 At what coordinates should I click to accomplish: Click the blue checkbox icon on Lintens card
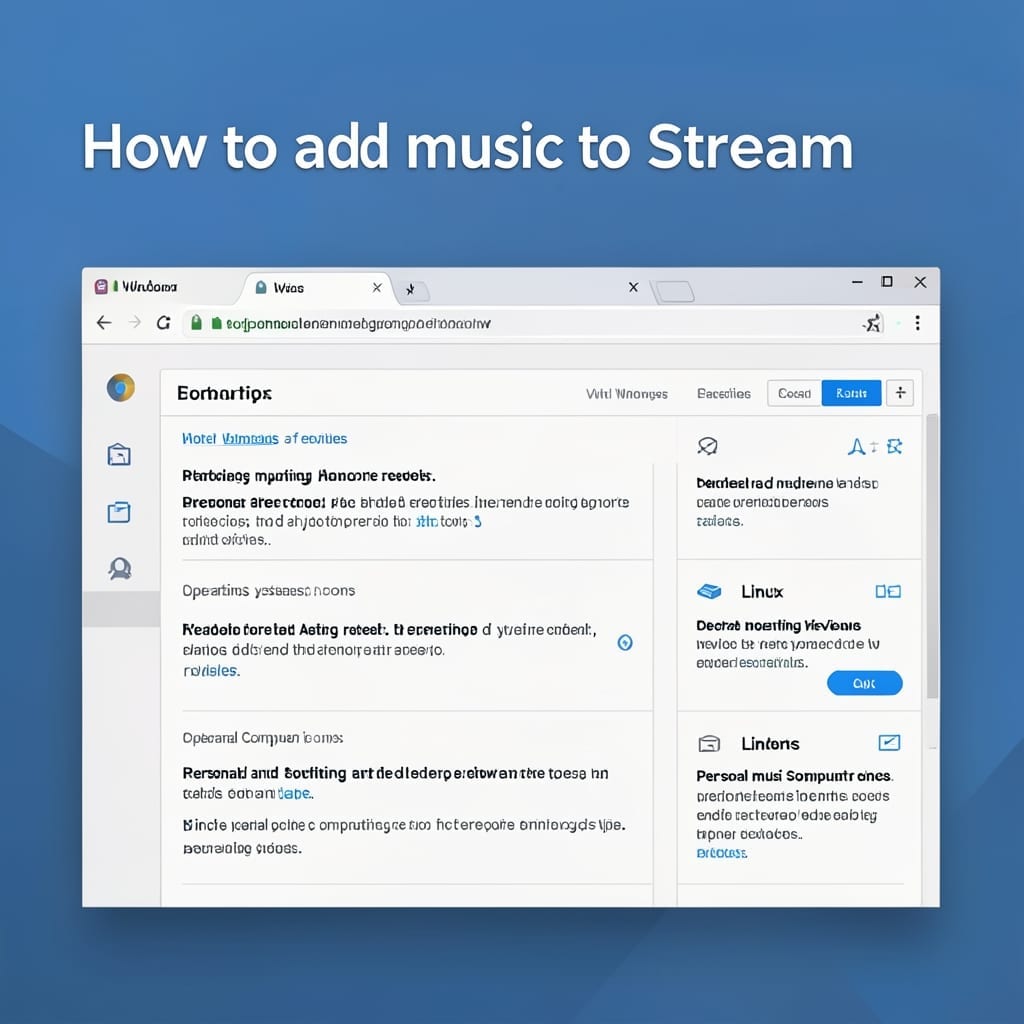point(889,743)
